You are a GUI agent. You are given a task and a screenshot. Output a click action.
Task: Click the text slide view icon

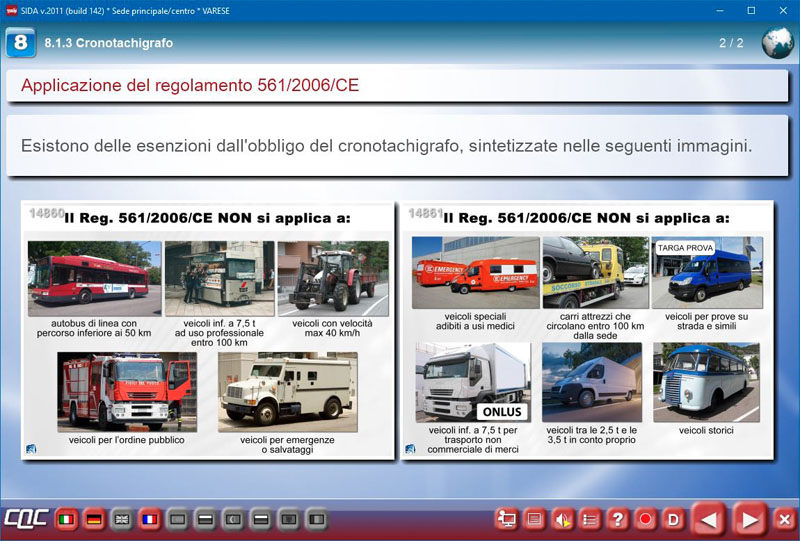pyautogui.click(x=535, y=520)
